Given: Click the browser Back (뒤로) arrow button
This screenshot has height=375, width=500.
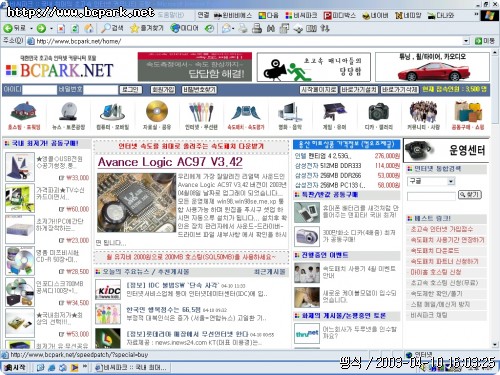Looking at the screenshot, I should pos(14,29).
